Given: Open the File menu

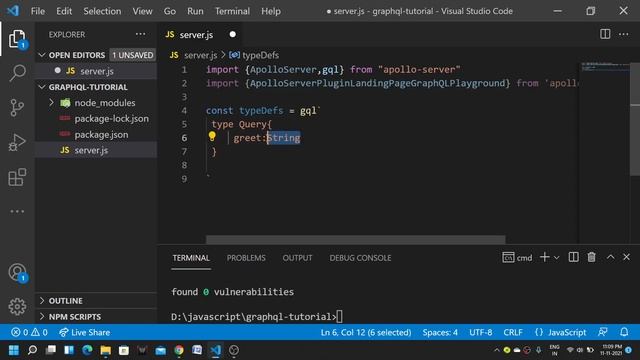Looking at the screenshot, I should coord(38,11).
